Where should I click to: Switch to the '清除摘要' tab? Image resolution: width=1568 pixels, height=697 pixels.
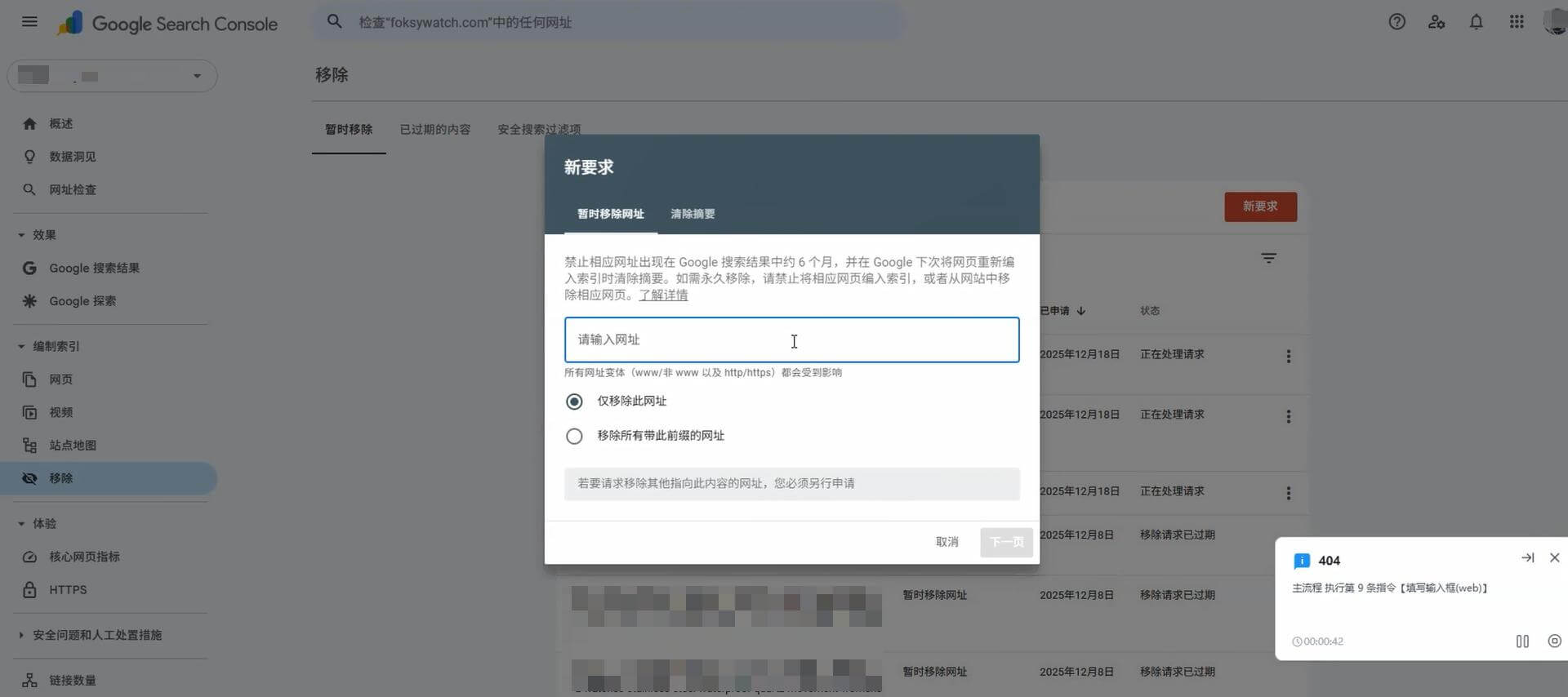[692, 214]
